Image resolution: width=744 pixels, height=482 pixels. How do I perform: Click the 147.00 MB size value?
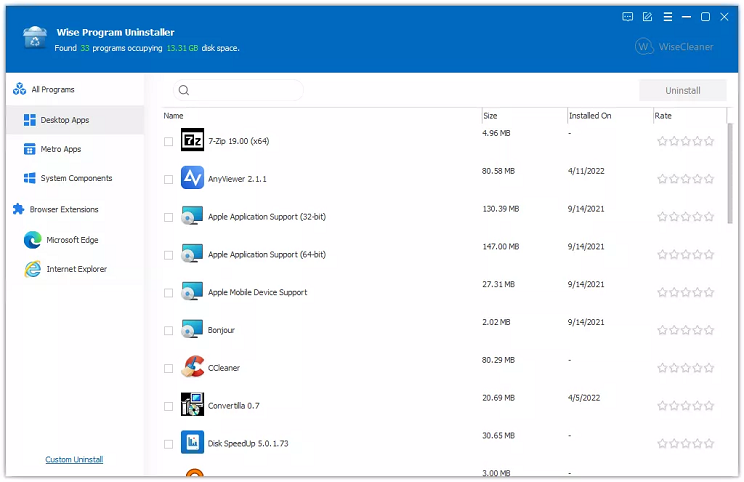click(501, 247)
